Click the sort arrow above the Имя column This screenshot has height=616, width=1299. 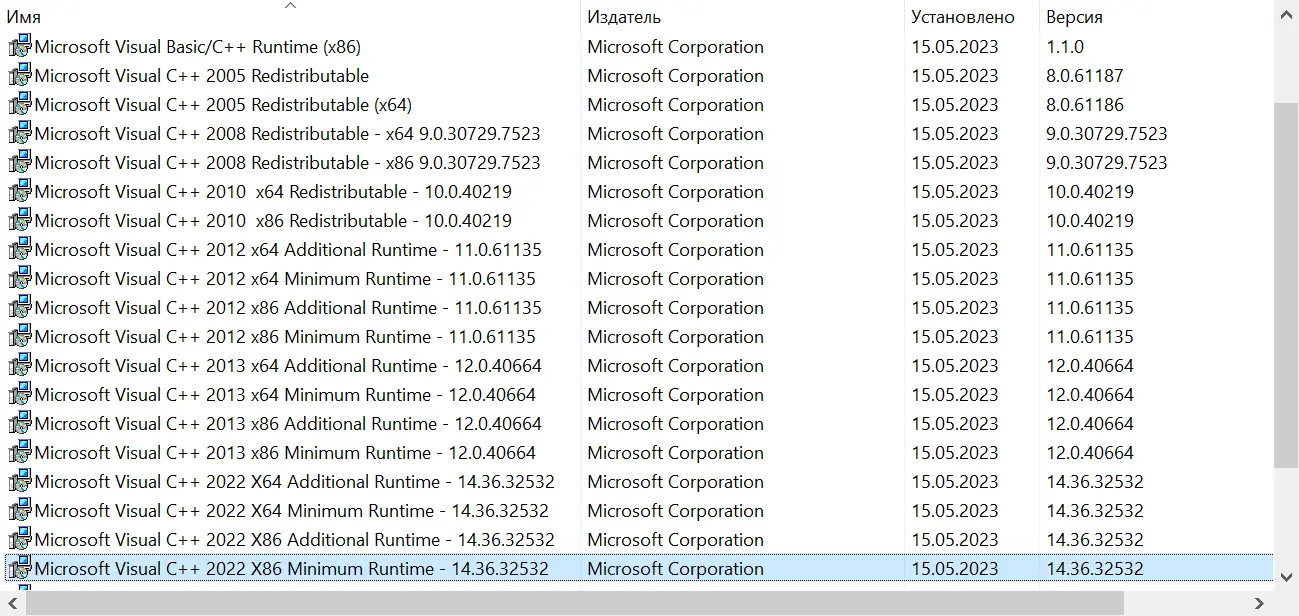pos(290,6)
